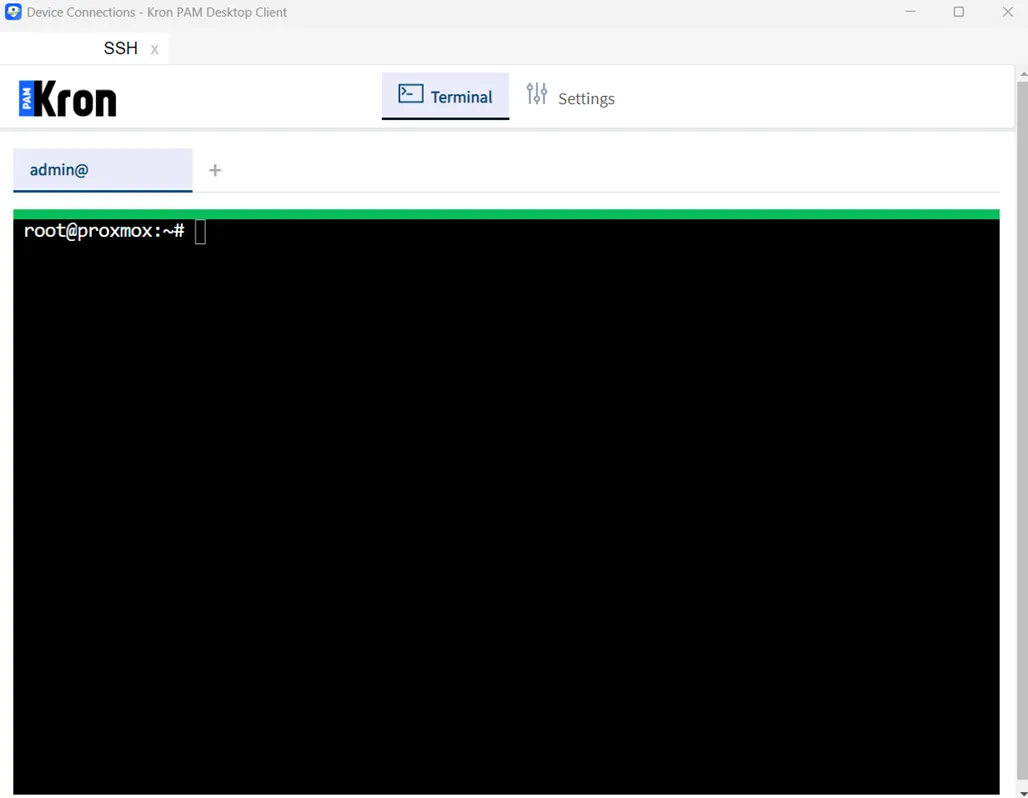Open the Terminal tab

(445, 96)
